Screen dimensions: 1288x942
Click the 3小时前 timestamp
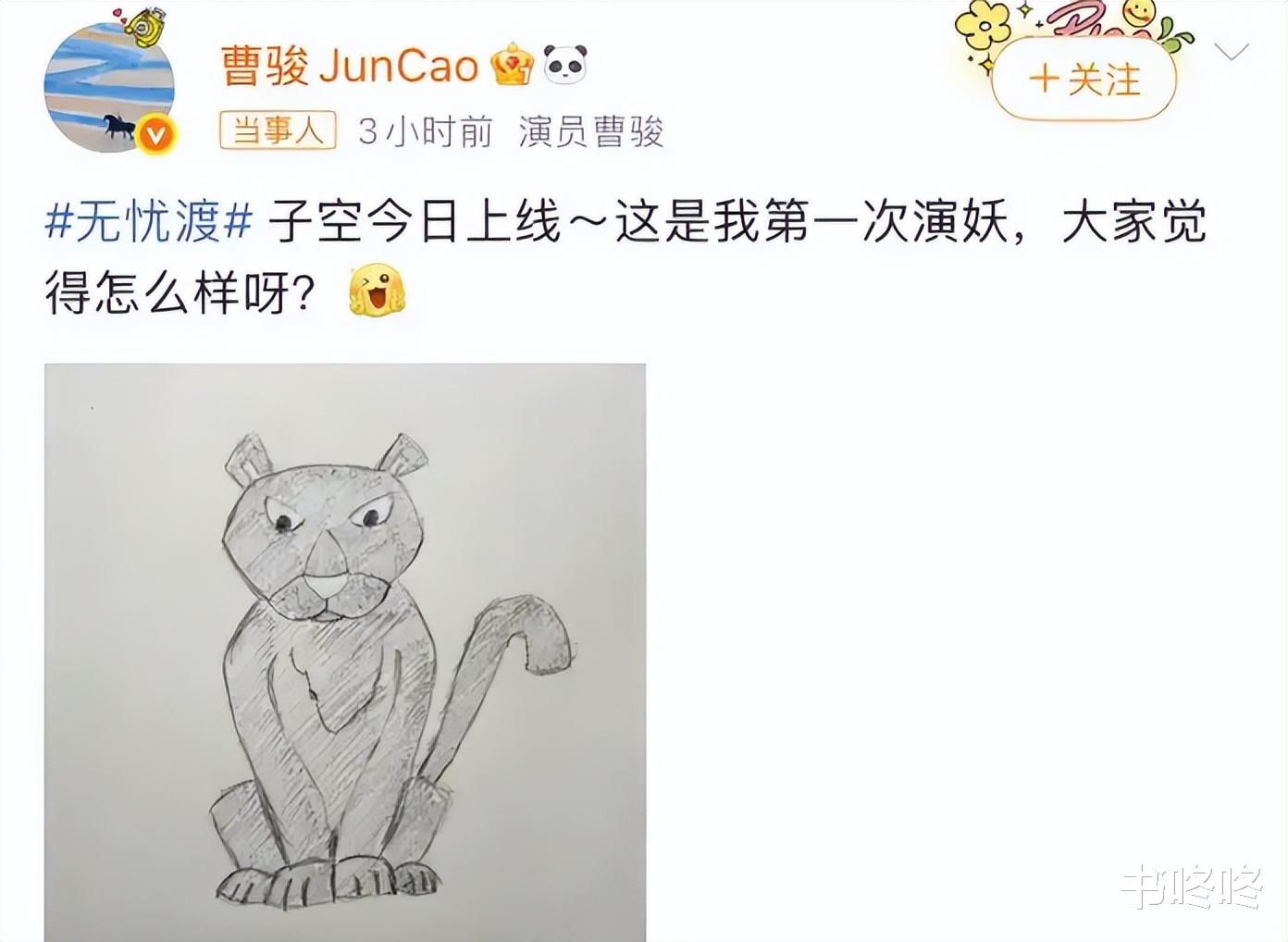pos(425,132)
